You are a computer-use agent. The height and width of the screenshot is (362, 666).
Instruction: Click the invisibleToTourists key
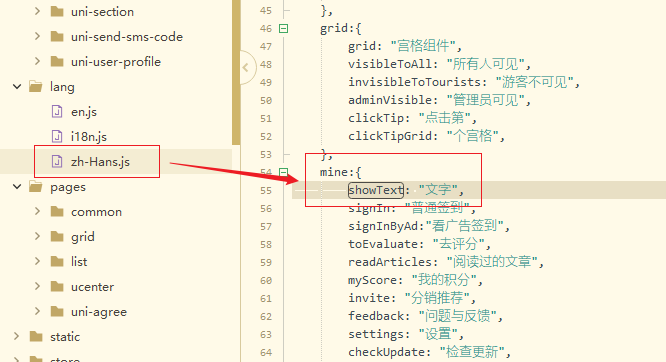[414, 82]
